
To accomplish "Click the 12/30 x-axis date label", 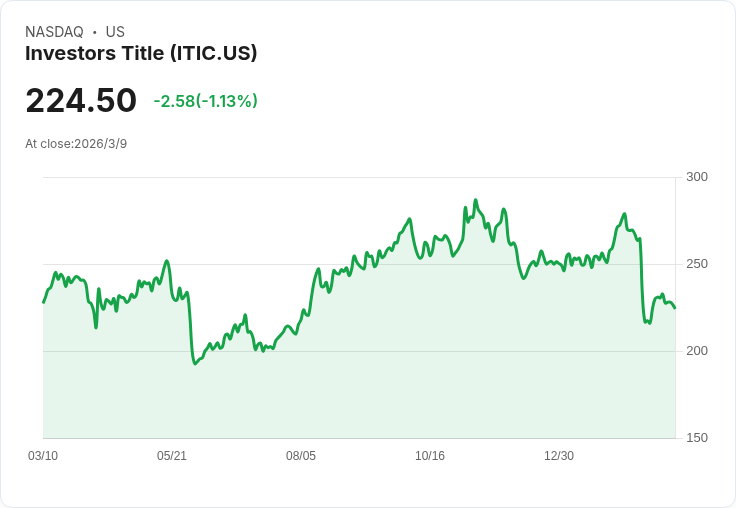I will [x=559, y=455].
